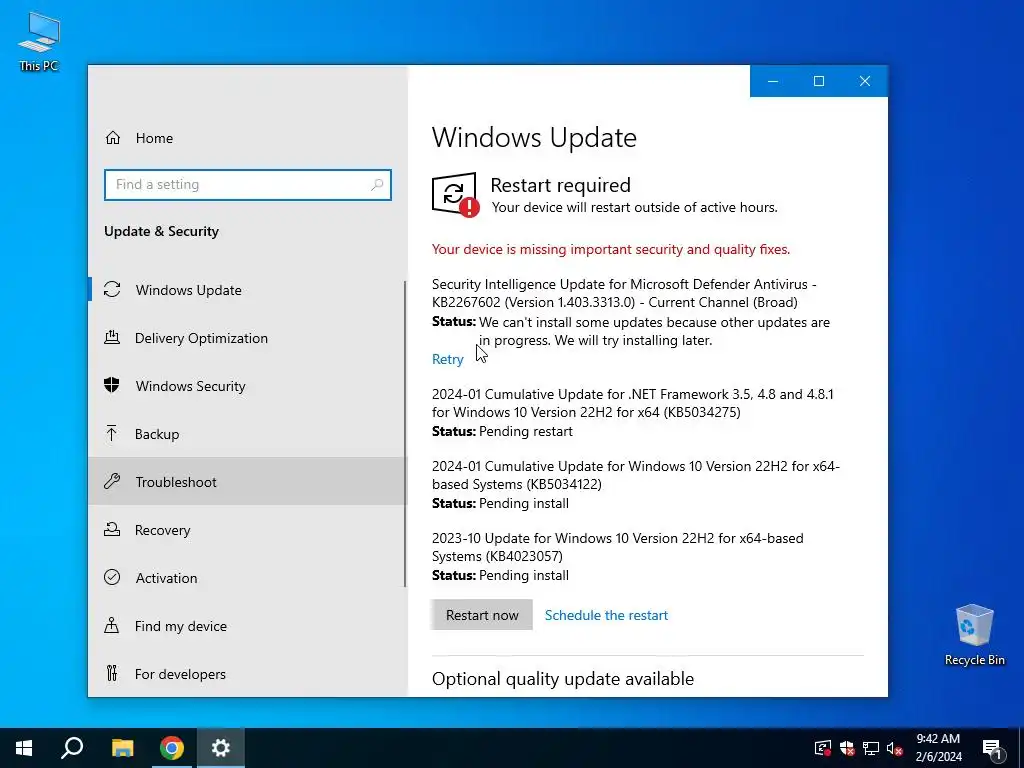Image resolution: width=1024 pixels, height=768 pixels.
Task: Click the Windows Update tray icon with red dot
Action: [823, 748]
